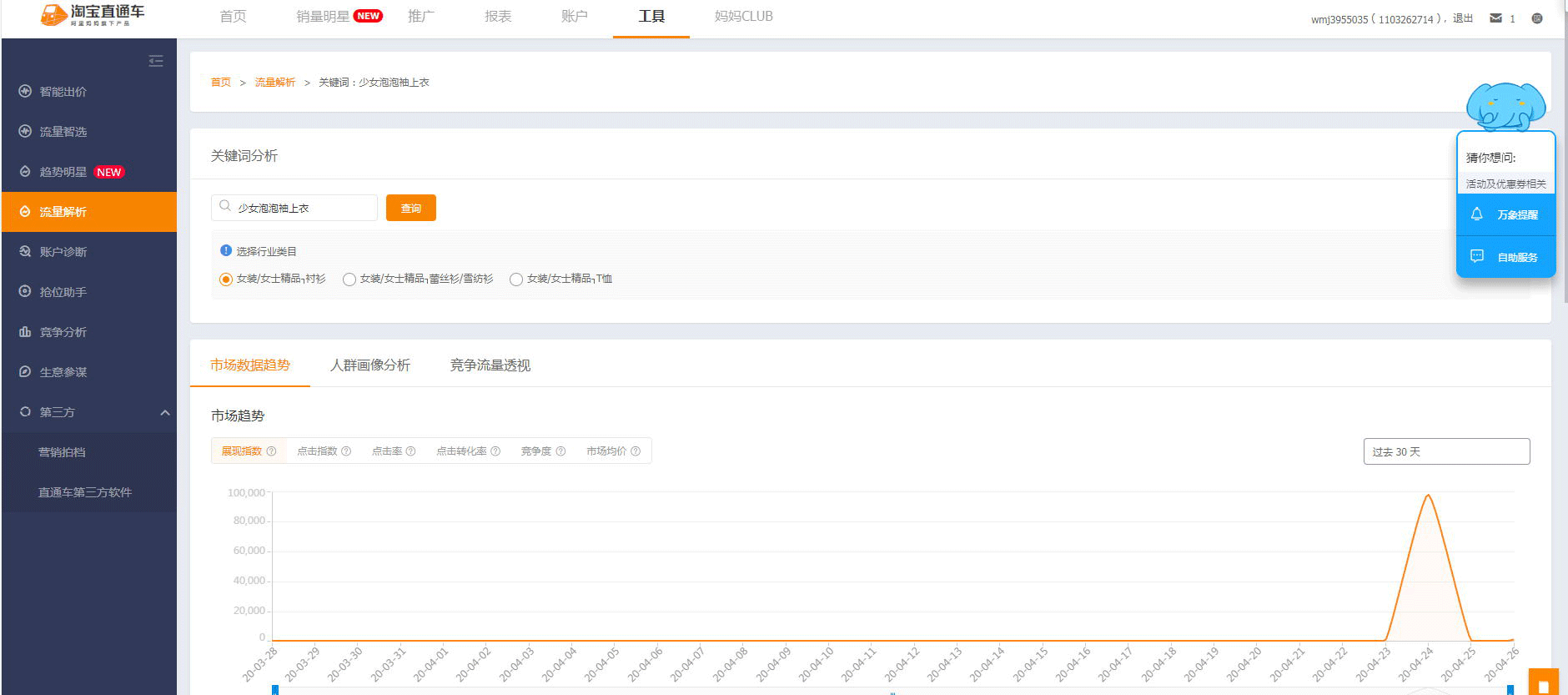Select the 女装/女士精品-衬衫 radio option
The image size is (1568, 695).
click(225, 280)
